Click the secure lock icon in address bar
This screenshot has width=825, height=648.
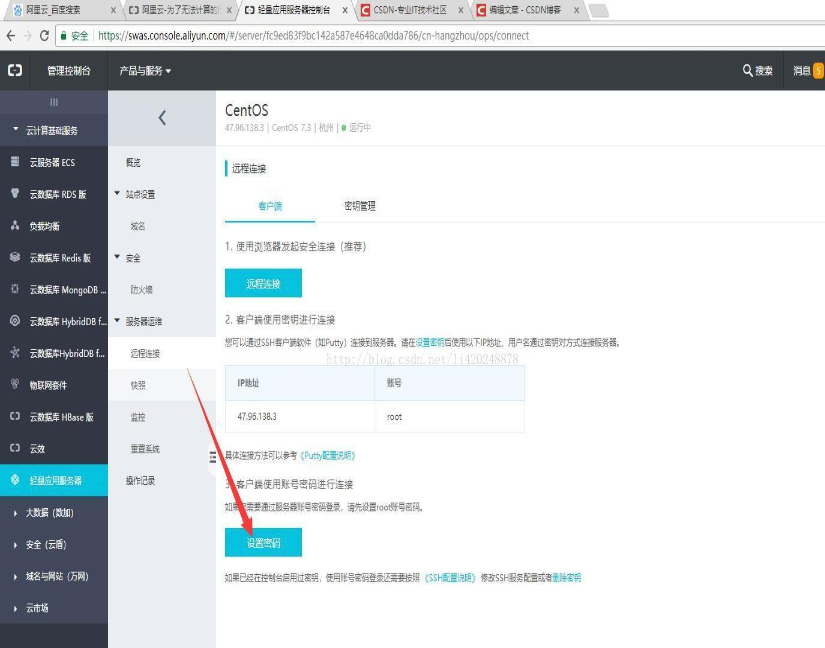(63, 36)
